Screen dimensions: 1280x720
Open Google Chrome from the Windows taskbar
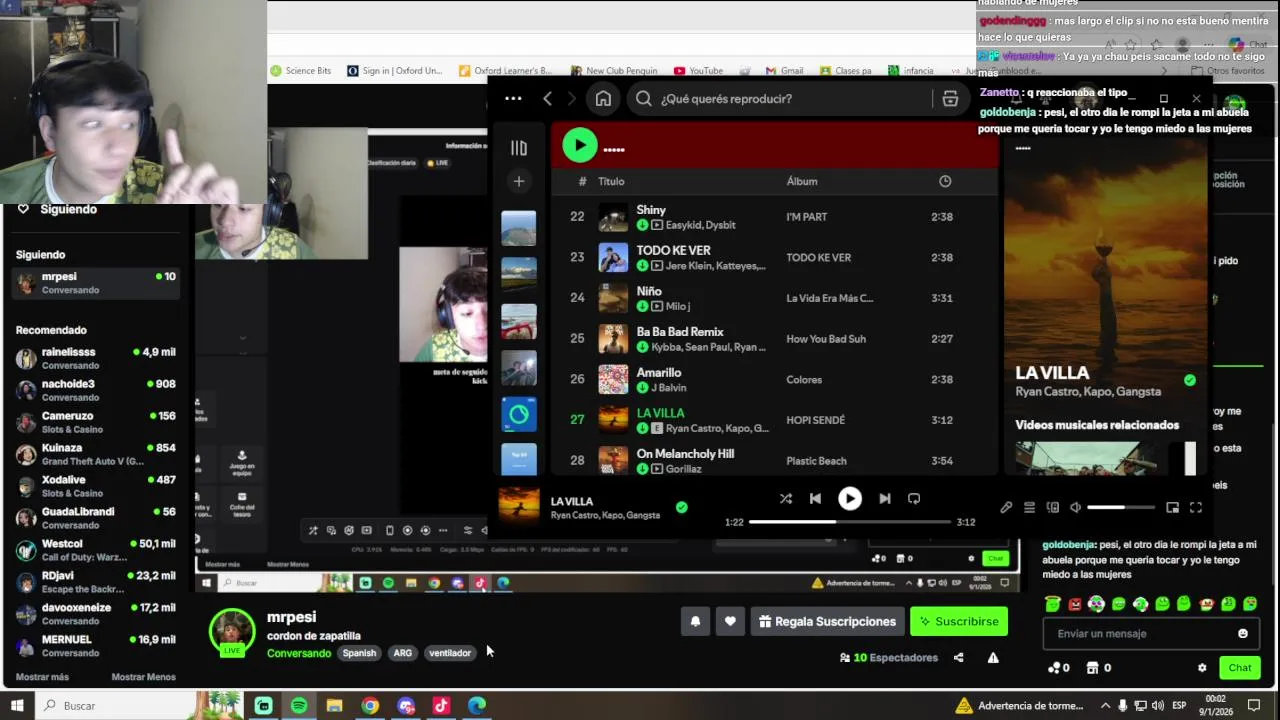coord(370,705)
